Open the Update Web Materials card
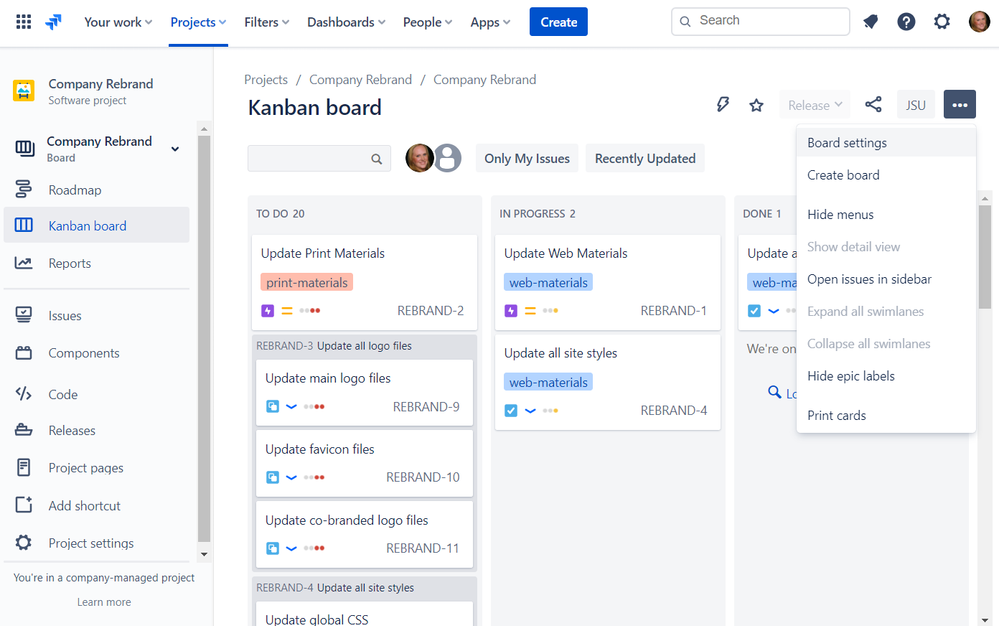 coord(607,282)
